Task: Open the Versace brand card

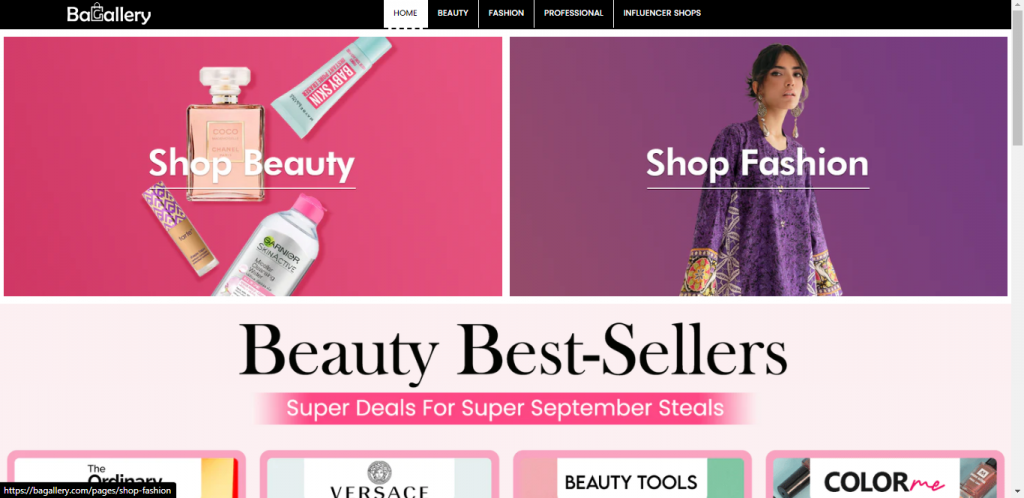Action: 379,475
